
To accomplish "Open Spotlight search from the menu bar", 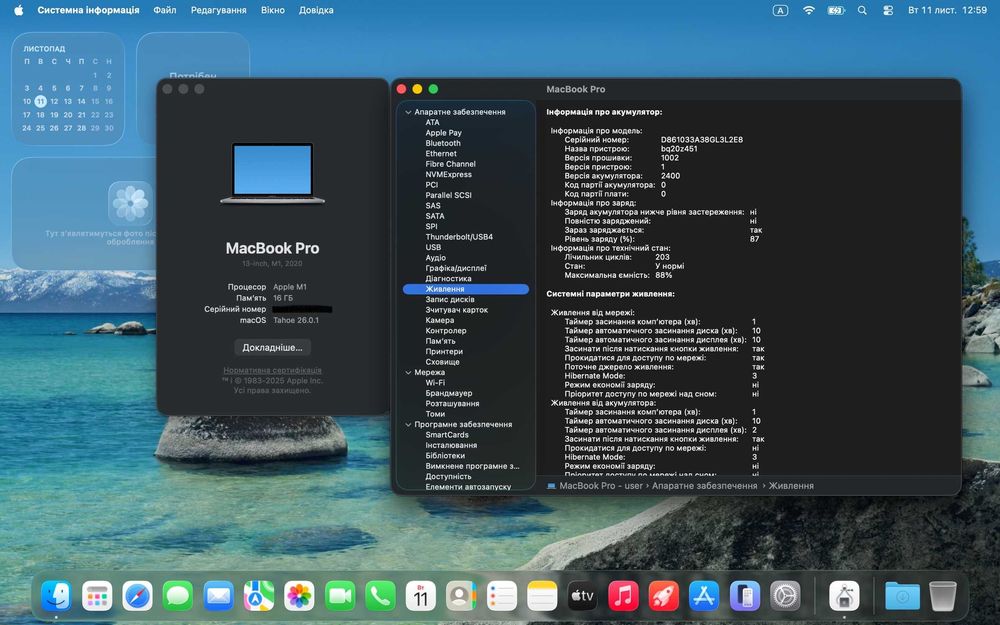I will coord(862,10).
